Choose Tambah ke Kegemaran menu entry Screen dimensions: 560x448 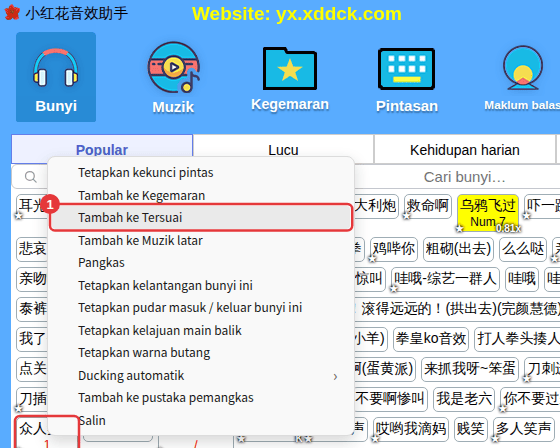201,195
